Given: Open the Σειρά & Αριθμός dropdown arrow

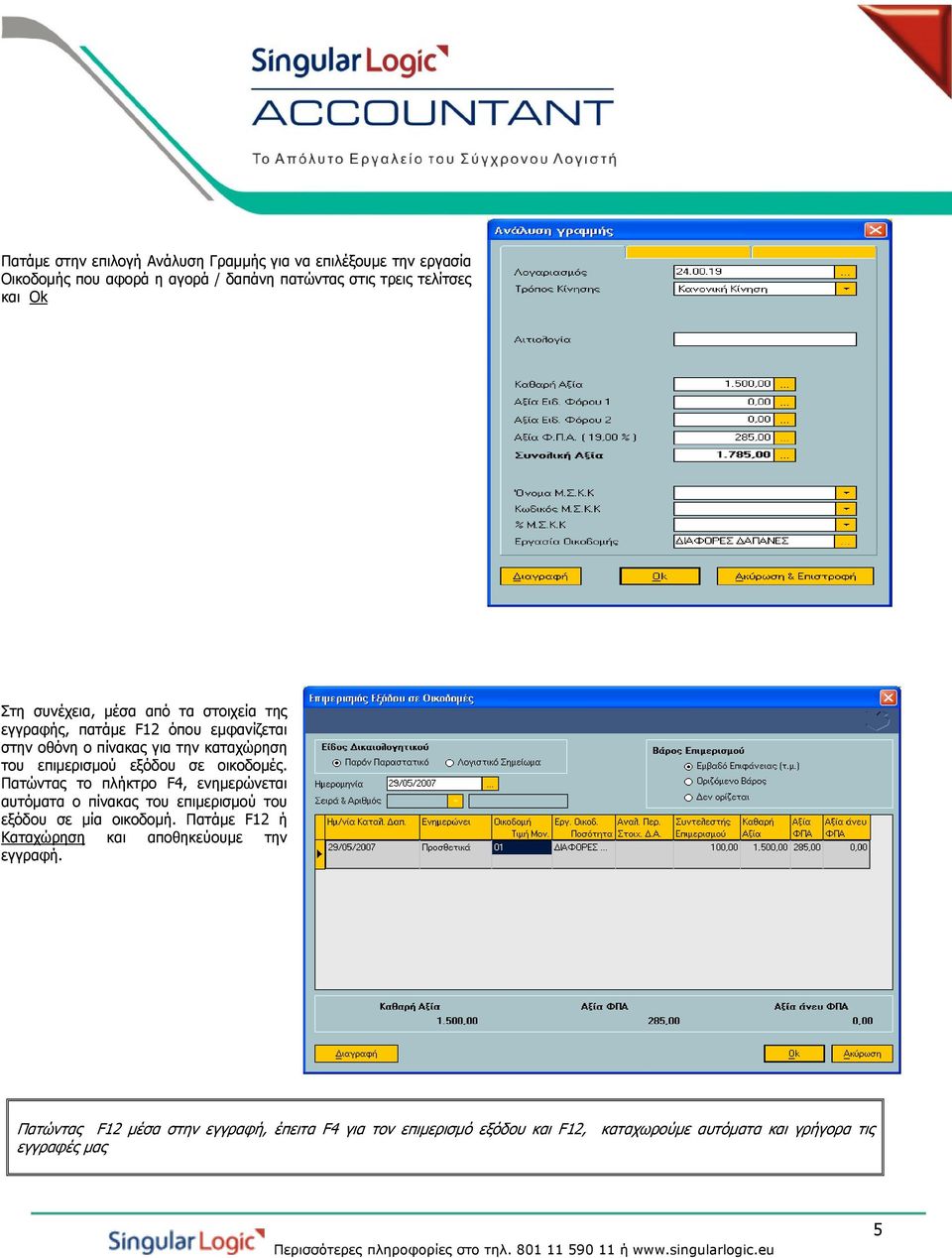Looking at the screenshot, I should 455,801.
